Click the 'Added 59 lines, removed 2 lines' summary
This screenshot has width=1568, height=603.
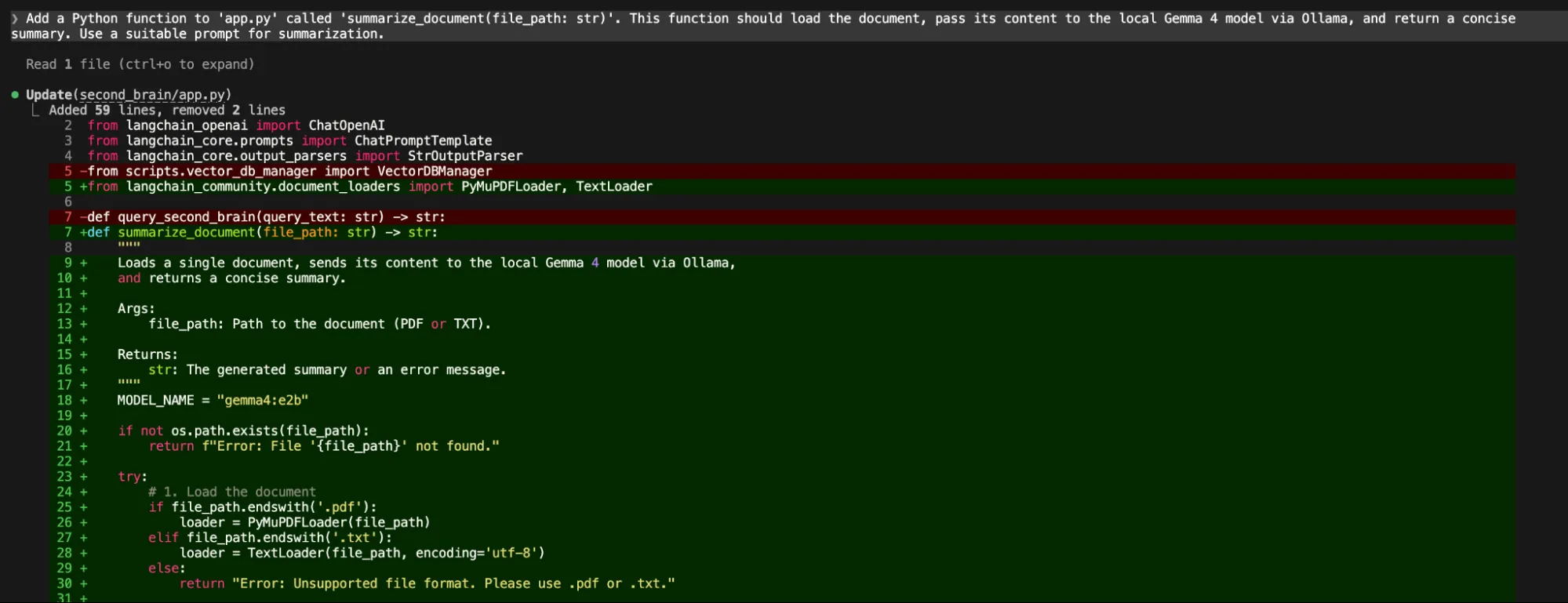point(167,111)
